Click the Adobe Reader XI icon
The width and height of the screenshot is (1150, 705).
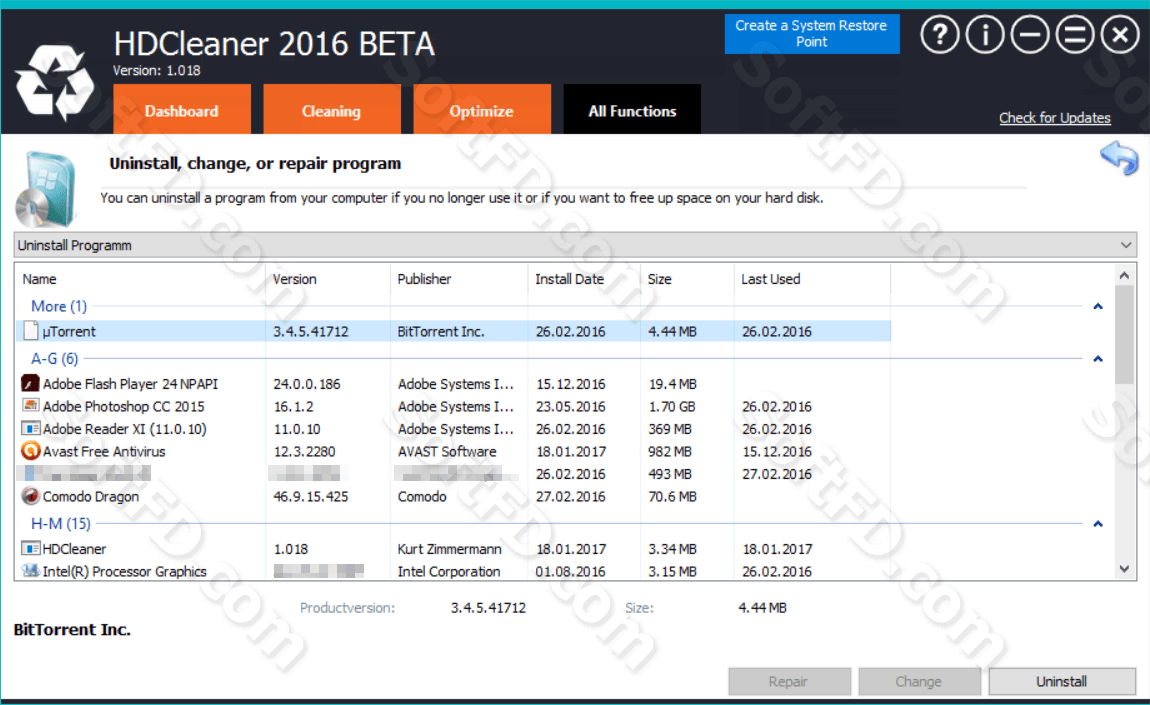click(x=30, y=428)
